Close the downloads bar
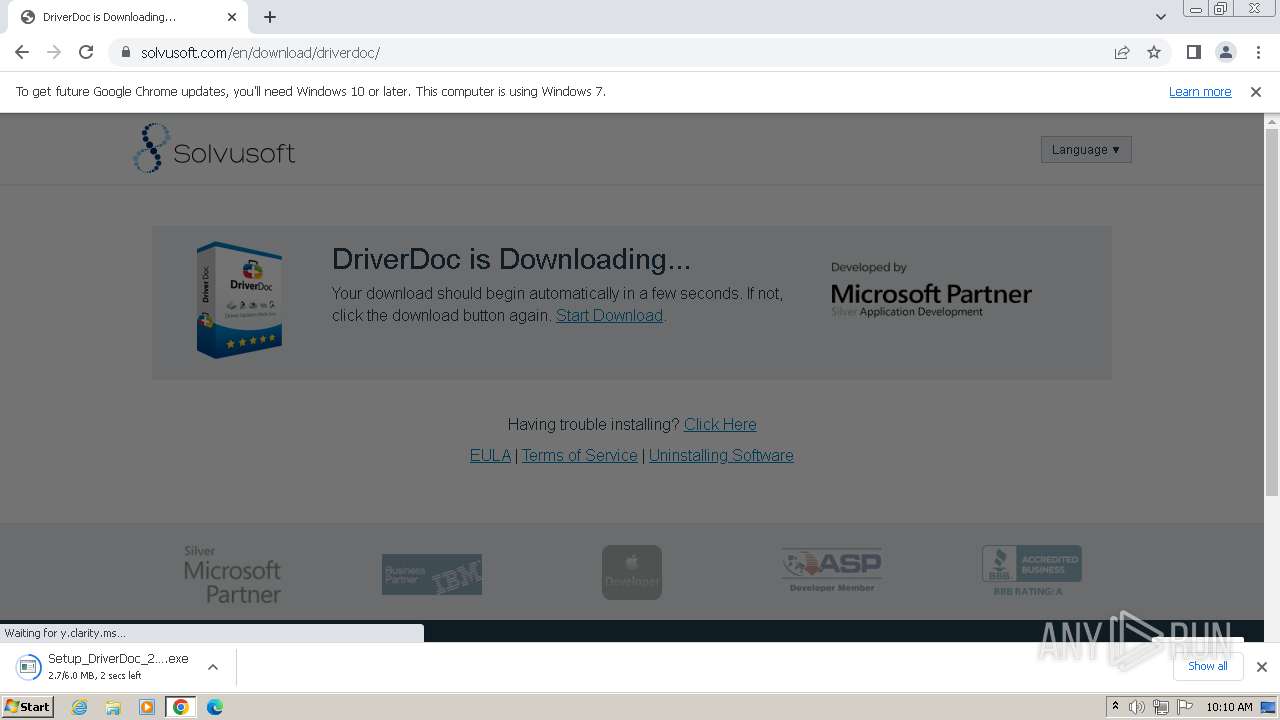The image size is (1280, 720). 1261,666
